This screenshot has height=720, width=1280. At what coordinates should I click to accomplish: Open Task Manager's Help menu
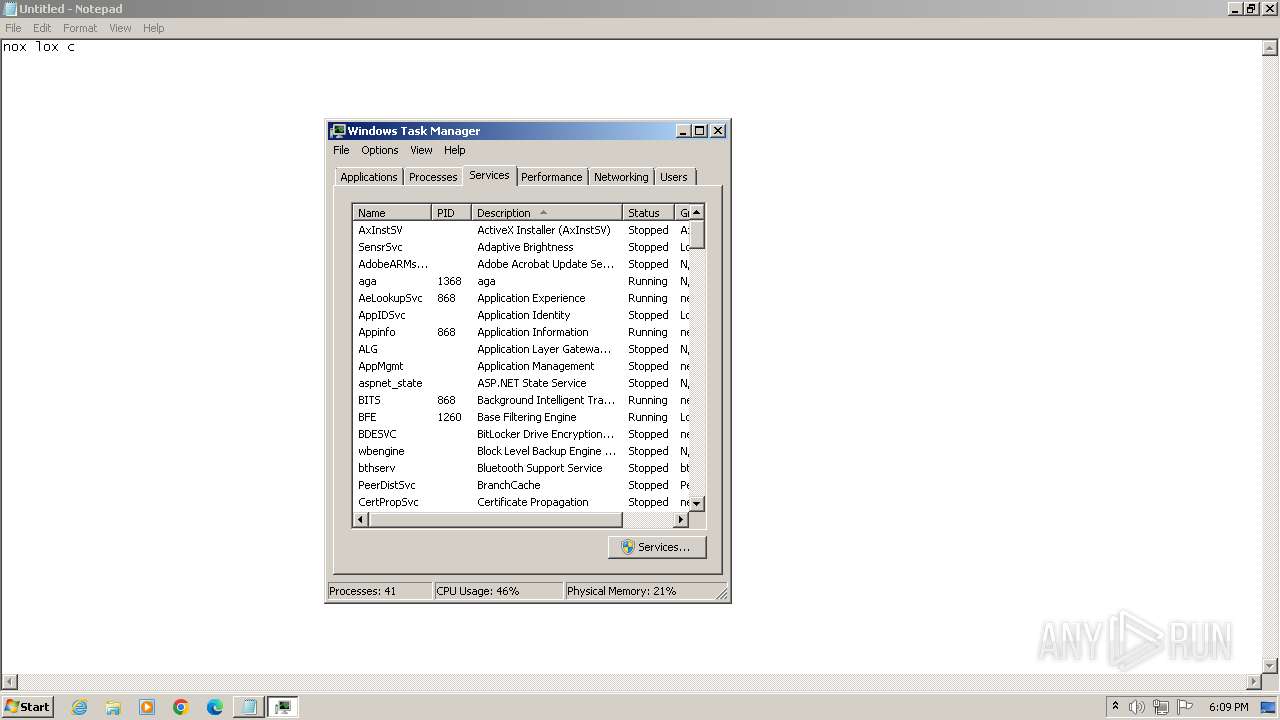pos(455,150)
